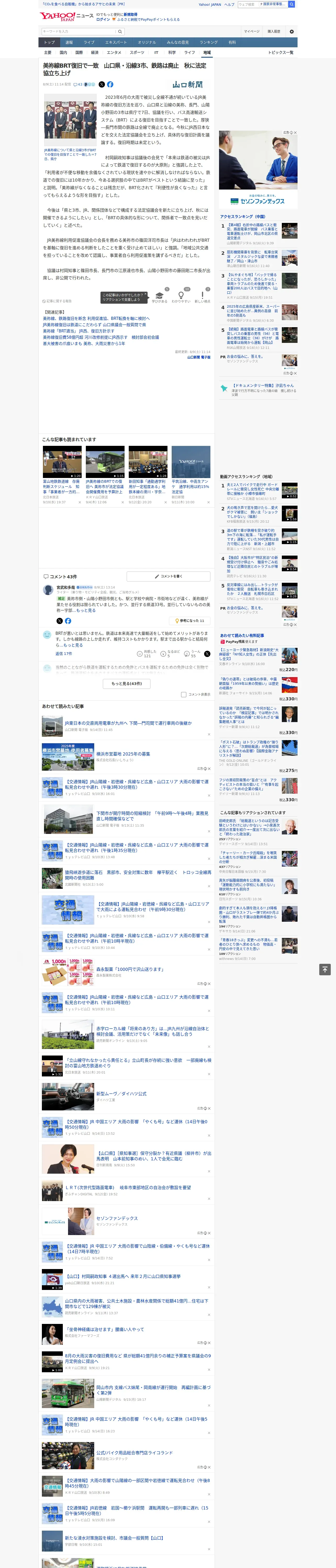Toggle the コメント非表示 checkbox
This screenshot has height=1568, width=336.
click(183, 695)
